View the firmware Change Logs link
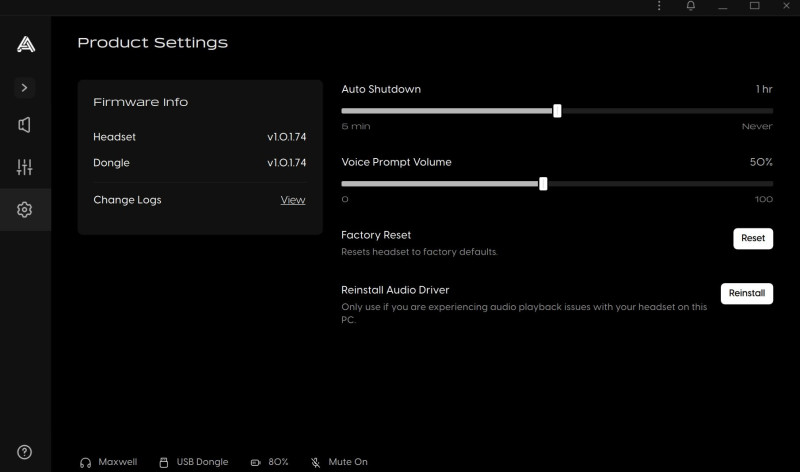800x472 pixels. pyautogui.click(x=292, y=200)
